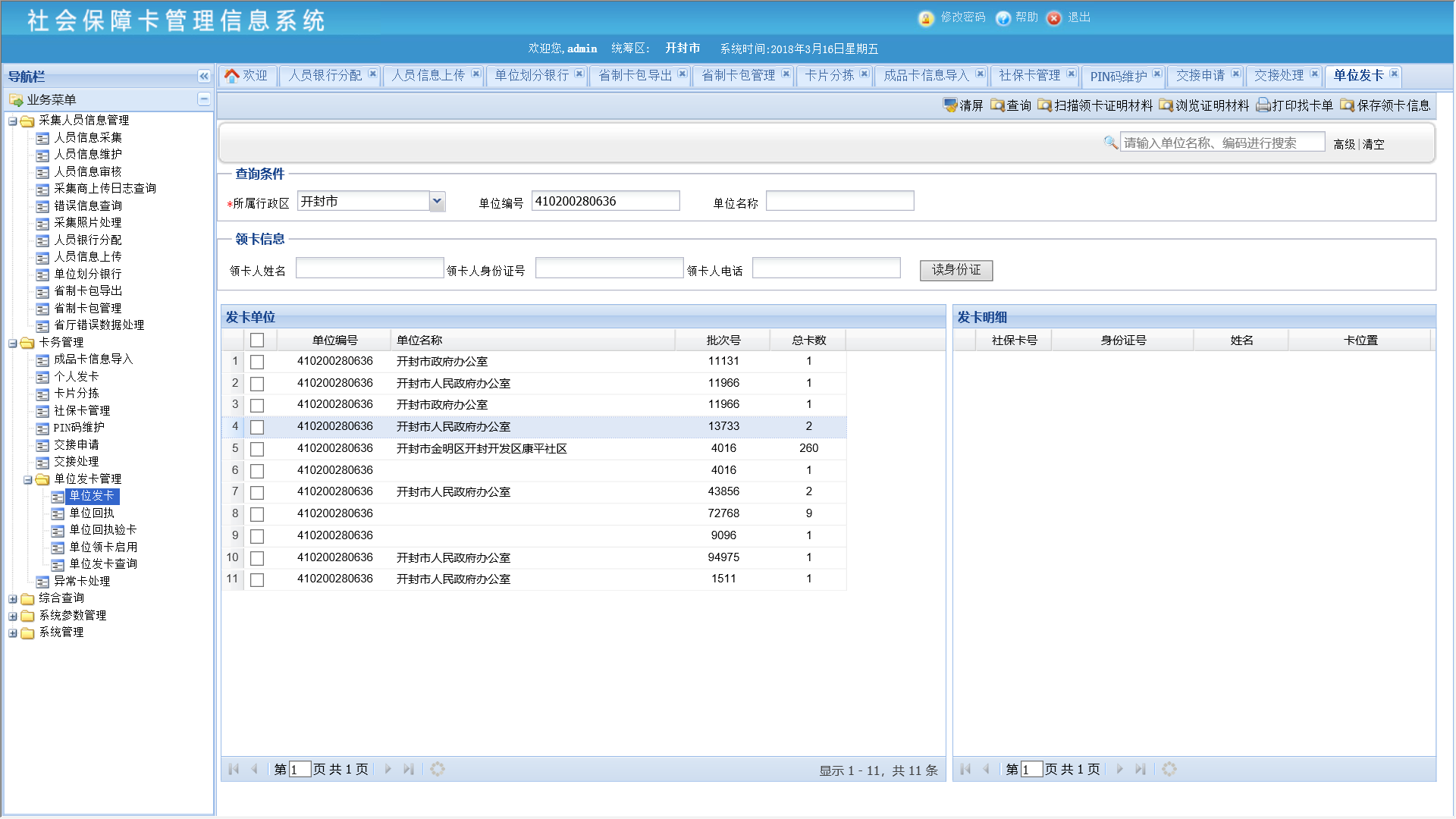This screenshot has width=1456, height=819.
Task: Click the 领卡人姓名 input field
Action: click(370, 268)
